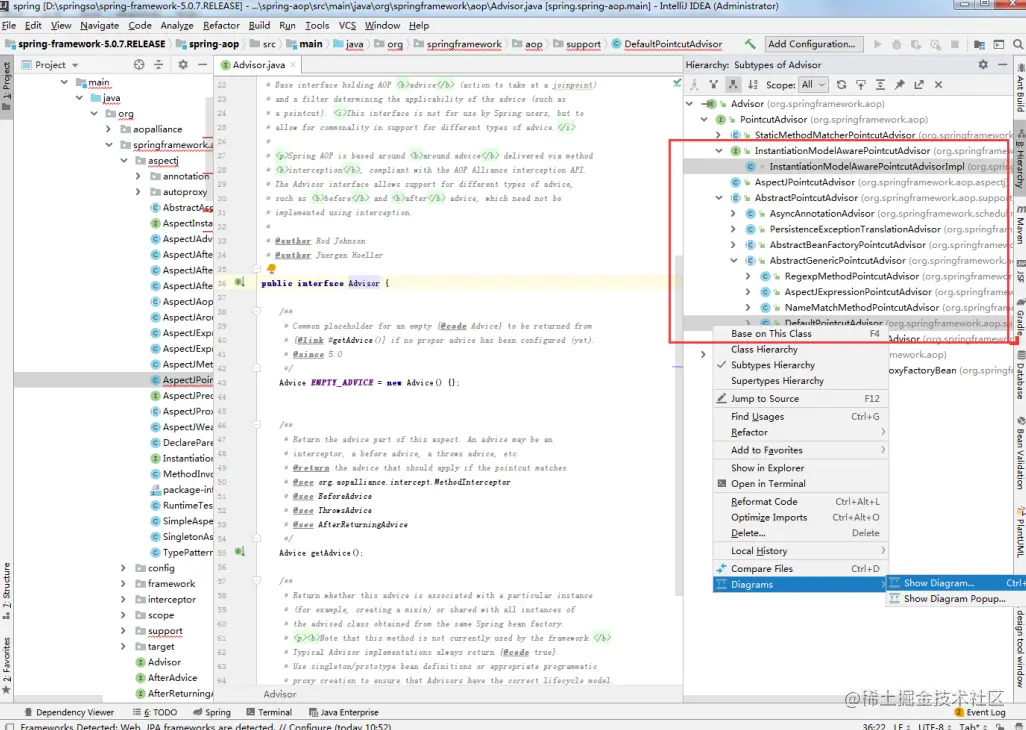
Task: Toggle Autoscroll to Source in Hierarchy toolbar
Action: point(861,84)
